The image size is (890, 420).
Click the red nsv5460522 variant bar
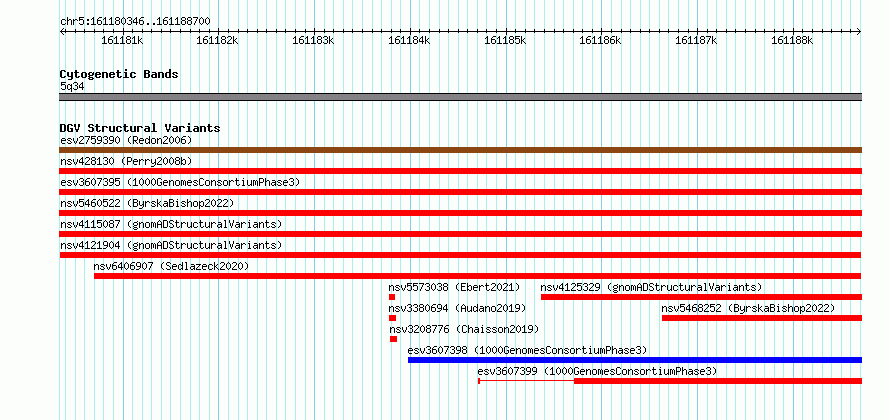pos(460,213)
